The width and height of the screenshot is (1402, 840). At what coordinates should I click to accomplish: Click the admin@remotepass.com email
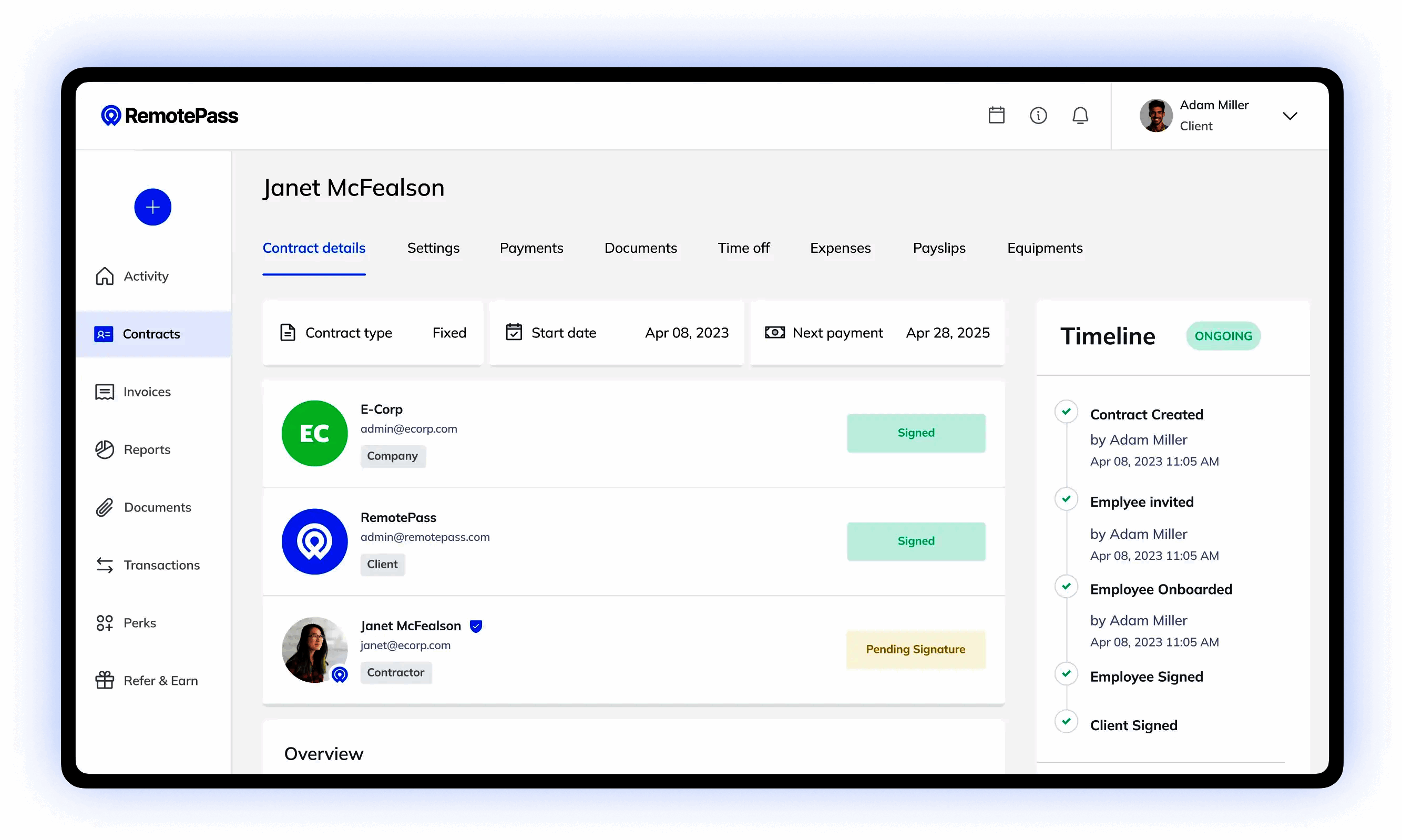[x=425, y=537]
